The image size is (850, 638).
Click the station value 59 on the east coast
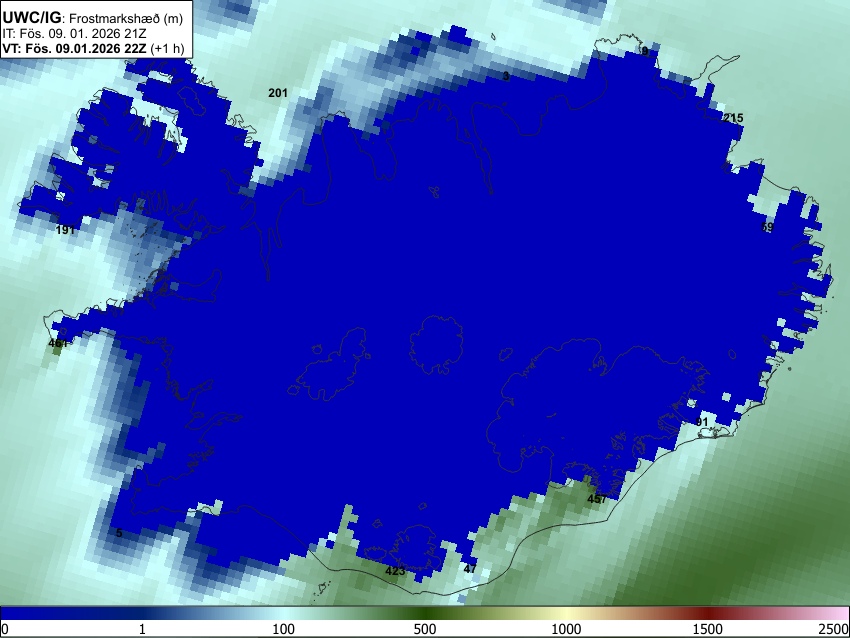coord(768,227)
